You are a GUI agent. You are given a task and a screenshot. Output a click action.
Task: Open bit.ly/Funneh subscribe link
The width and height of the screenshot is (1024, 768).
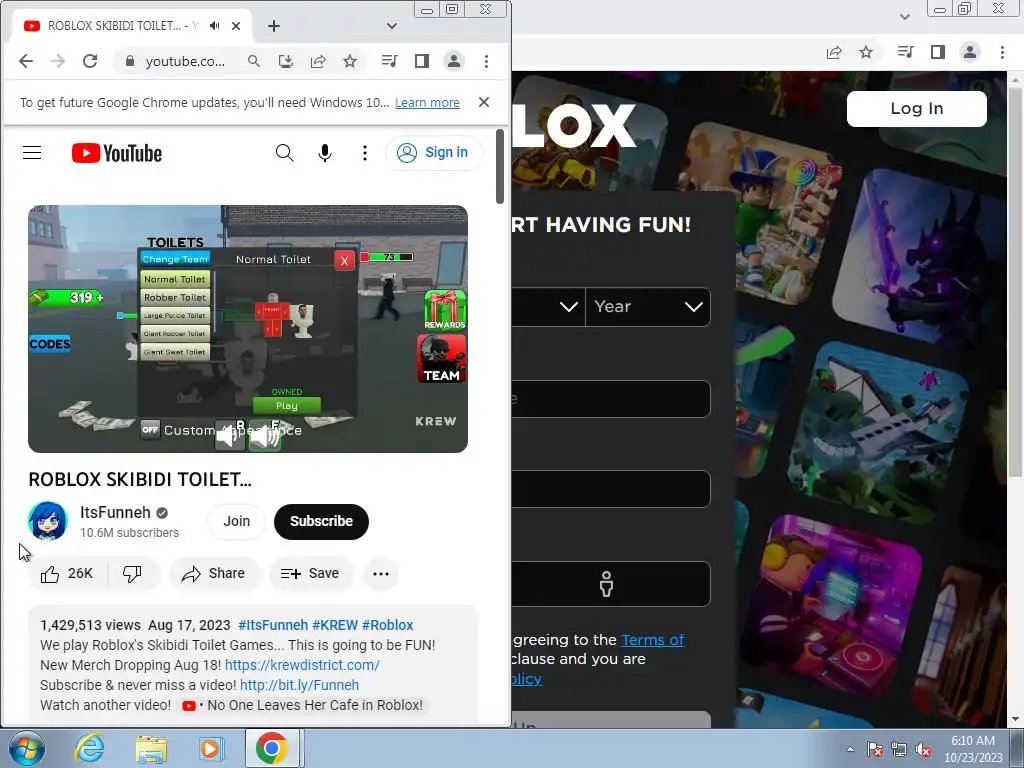click(299, 685)
